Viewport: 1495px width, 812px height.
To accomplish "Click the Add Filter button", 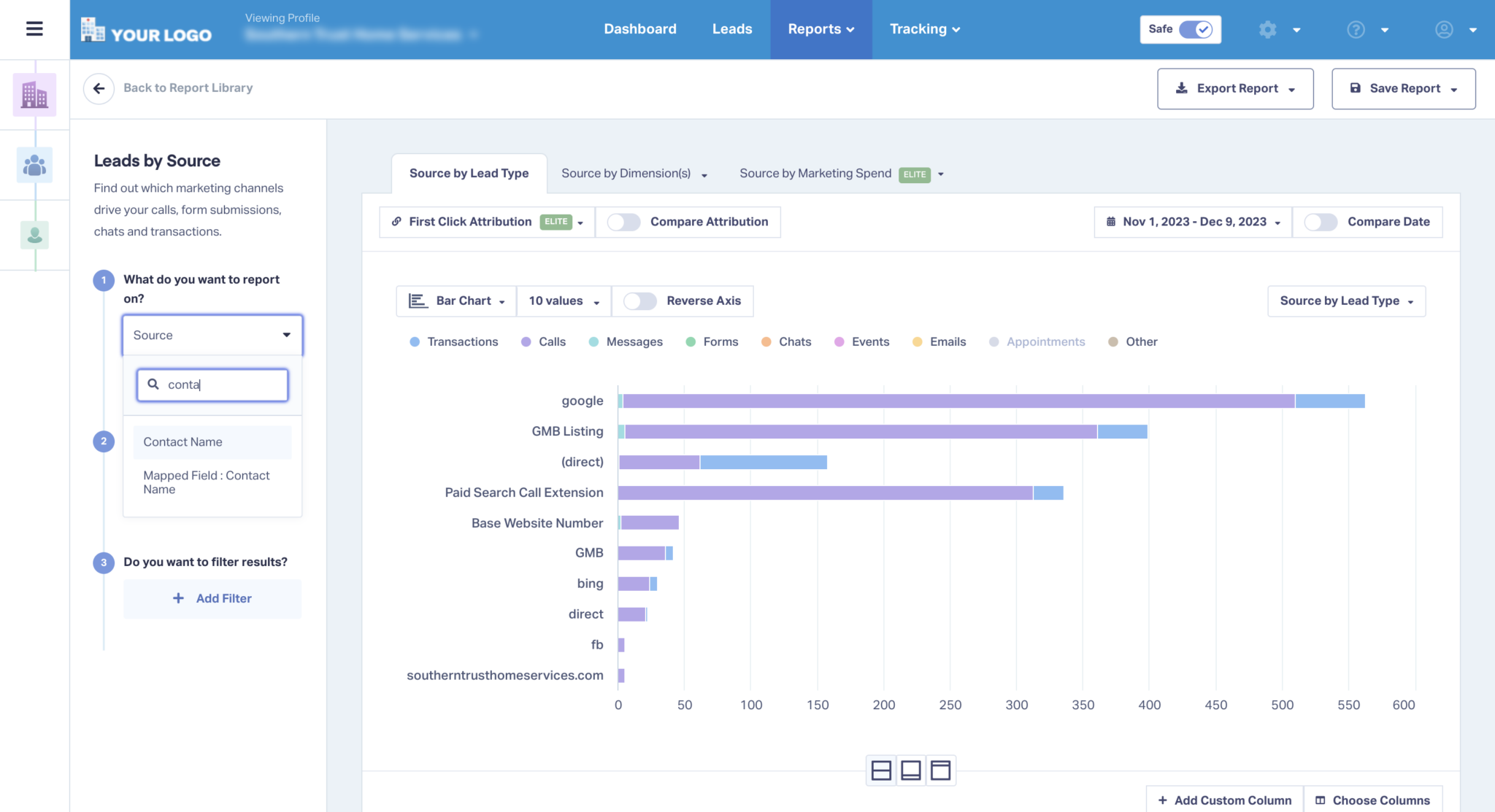I will click(x=212, y=598).
